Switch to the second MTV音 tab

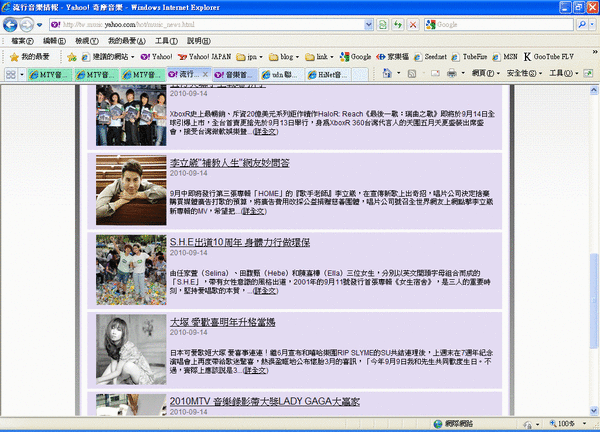[x=96, y=74]
